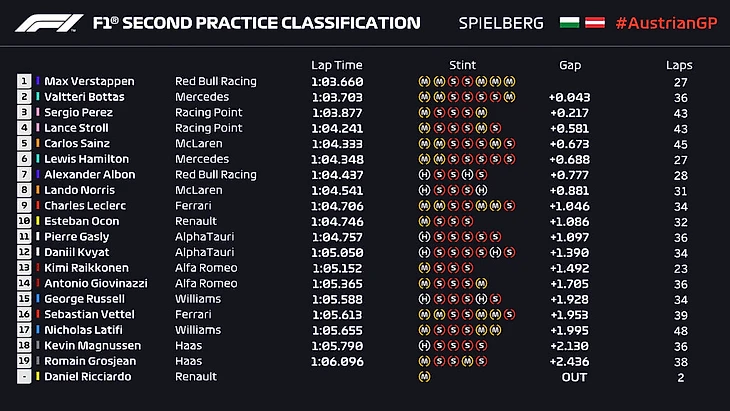
Task: Click Daniel Ricciardo's OUT gap status
Action: [573, 376]
